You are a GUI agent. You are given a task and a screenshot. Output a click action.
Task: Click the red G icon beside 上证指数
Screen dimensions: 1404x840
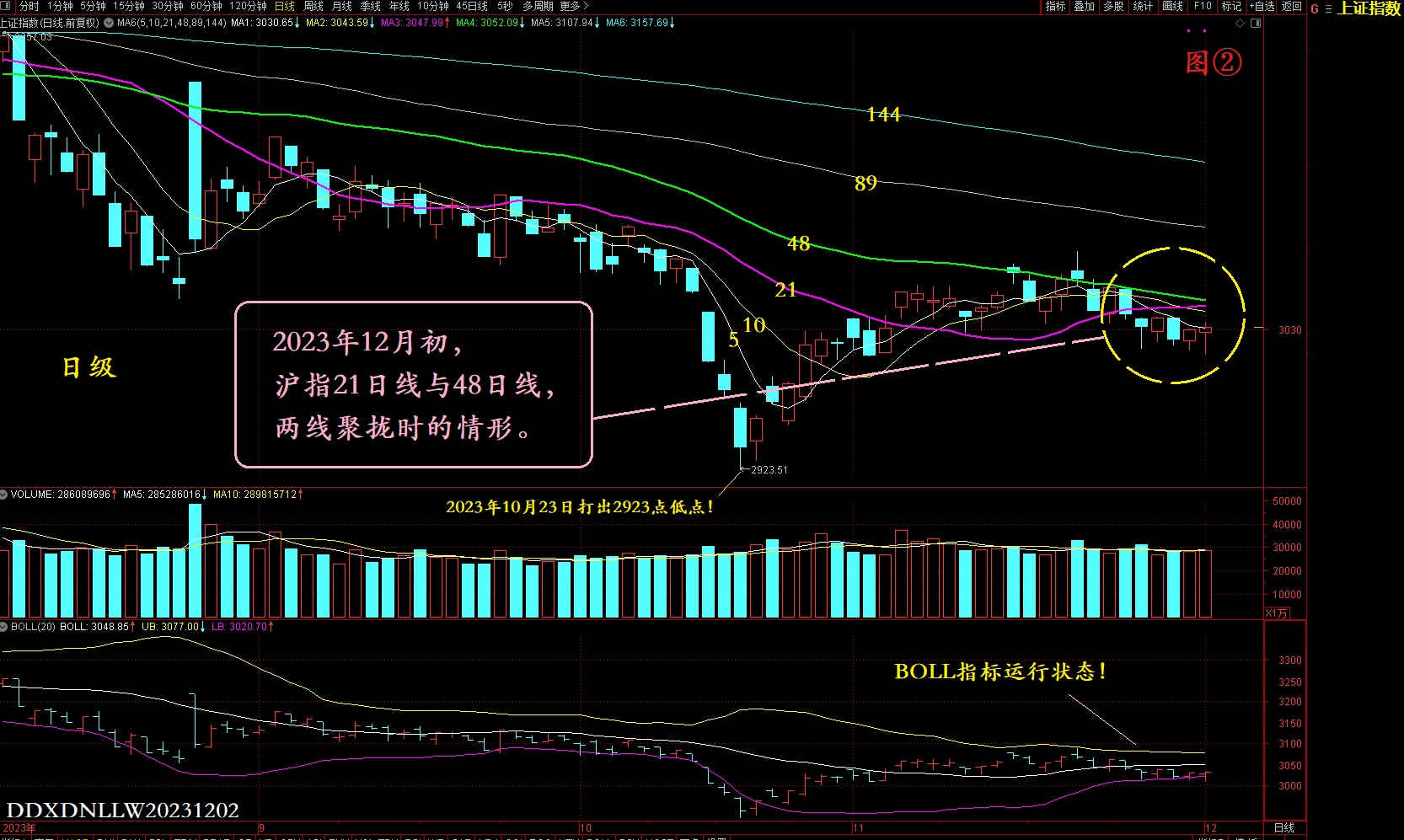click(x=1315, y=9)
